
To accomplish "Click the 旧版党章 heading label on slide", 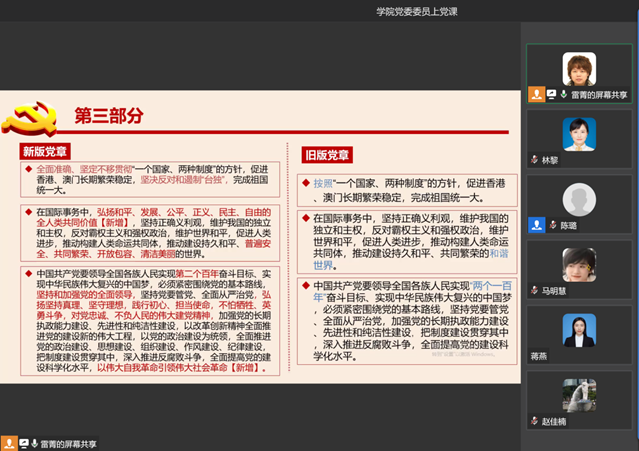I will pos(328,155).
